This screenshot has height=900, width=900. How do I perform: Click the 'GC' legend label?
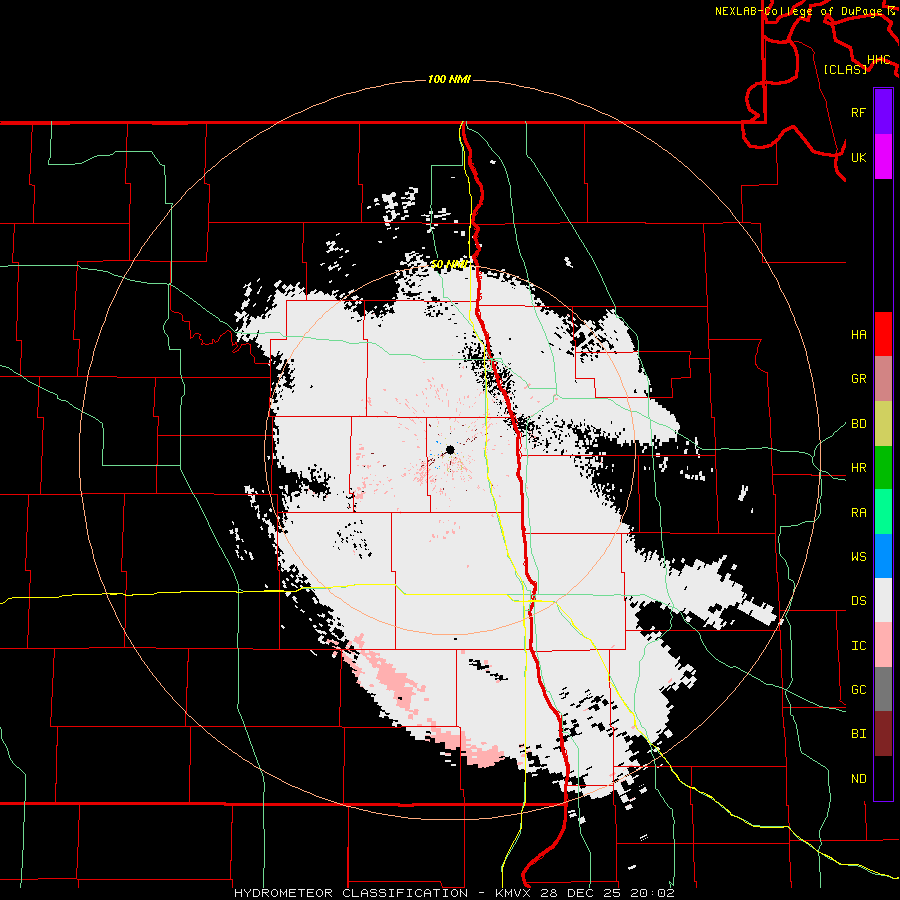(x=859, y=690)
